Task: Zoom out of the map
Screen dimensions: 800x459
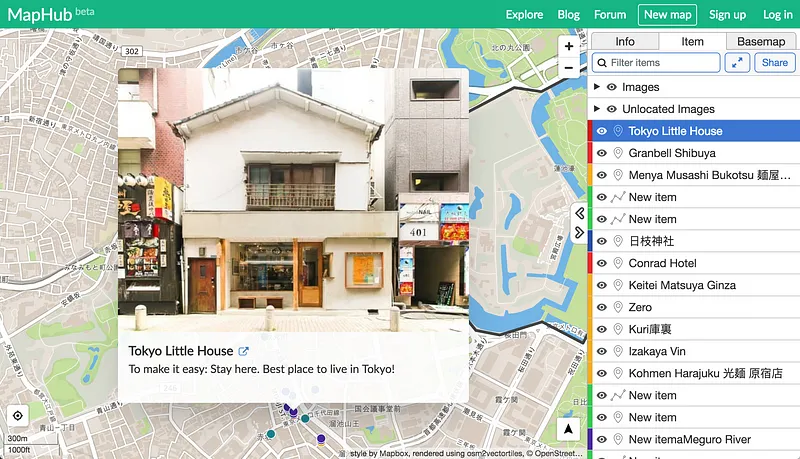Action: 569,67
